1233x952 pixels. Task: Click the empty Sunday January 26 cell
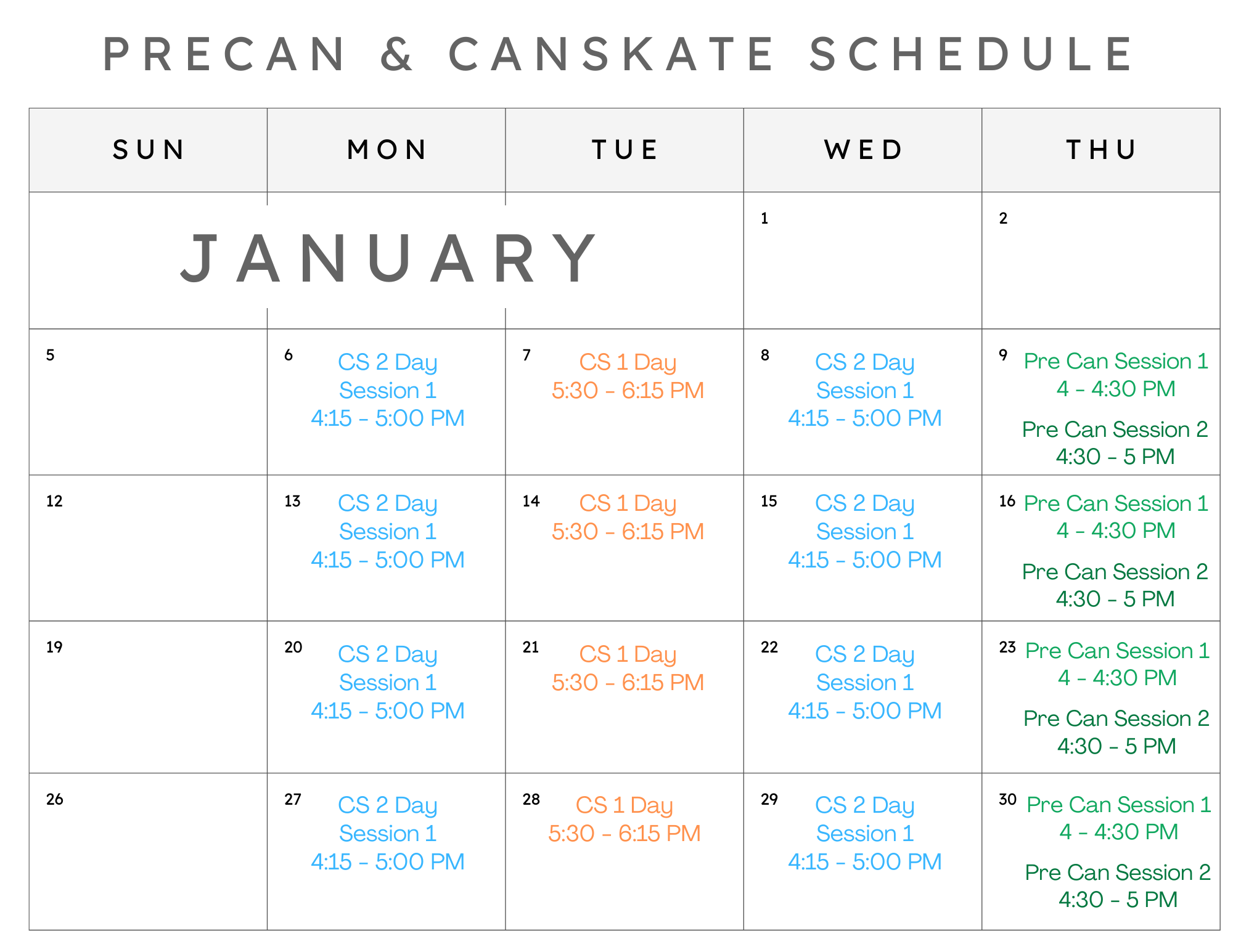148,852
